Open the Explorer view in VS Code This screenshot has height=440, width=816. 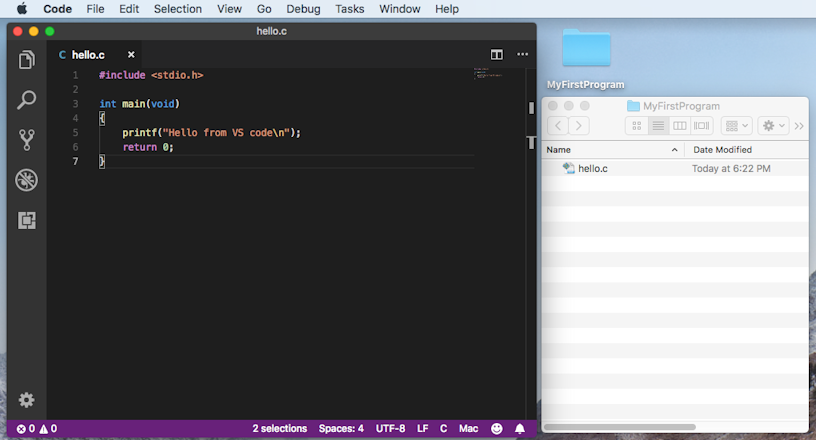(x=27, y=60)
